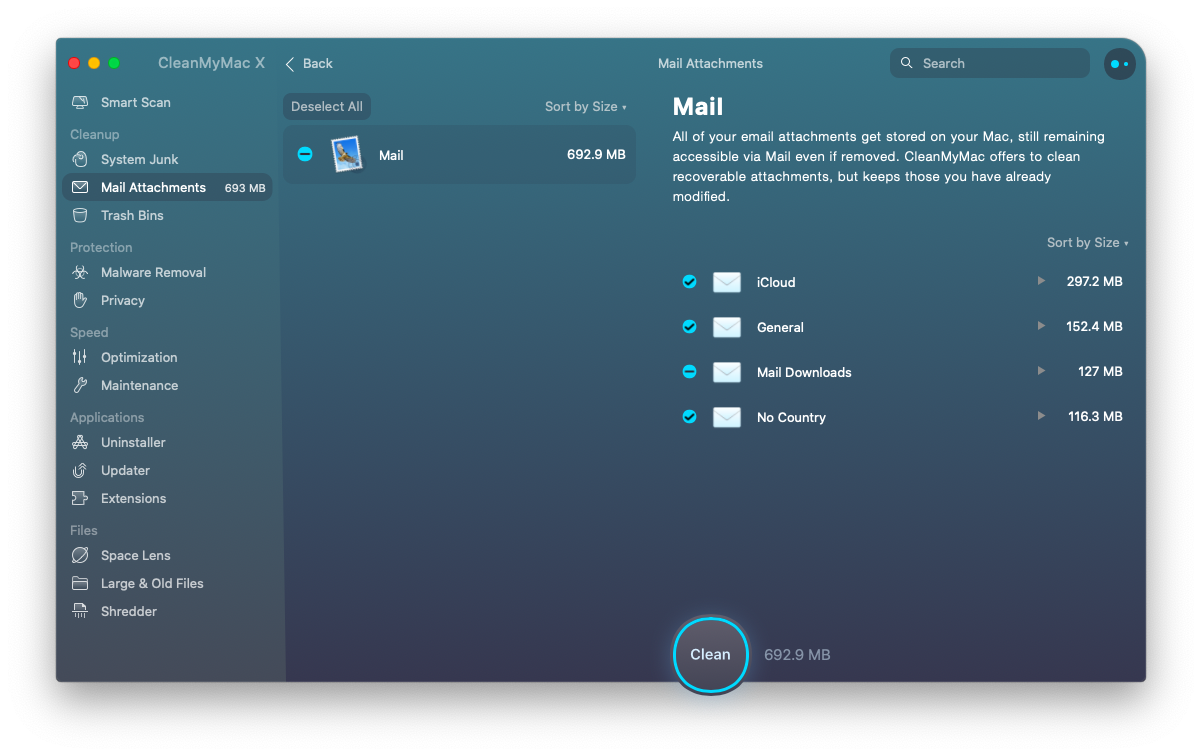Click in the Search field
1202x756 pixels.
coord(990,63)
